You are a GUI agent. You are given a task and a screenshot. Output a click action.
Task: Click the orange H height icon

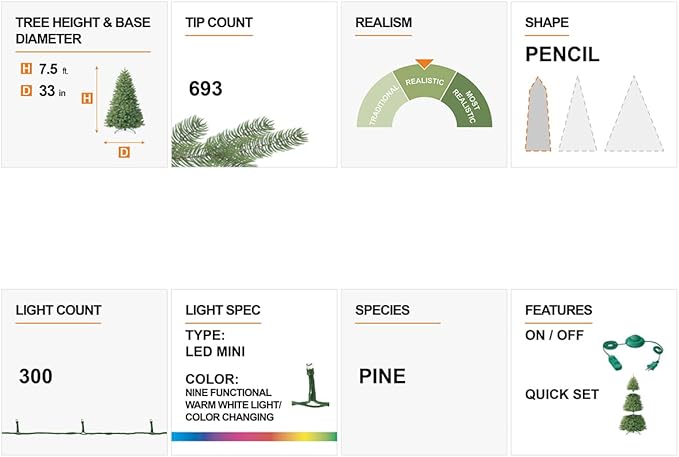(25, 70)
